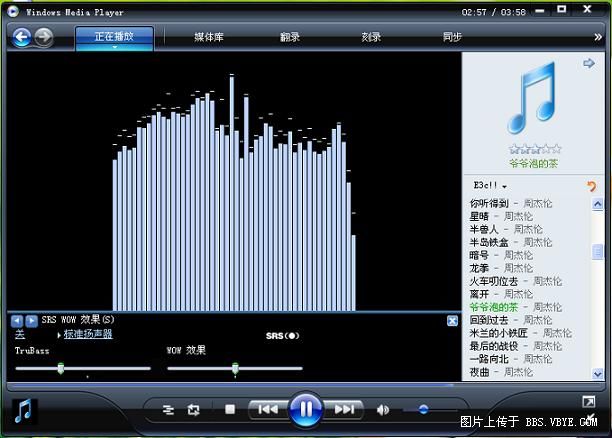Skip to the next track
The width and height of the screenshot is (612, 438).
[x=343, y=409]
